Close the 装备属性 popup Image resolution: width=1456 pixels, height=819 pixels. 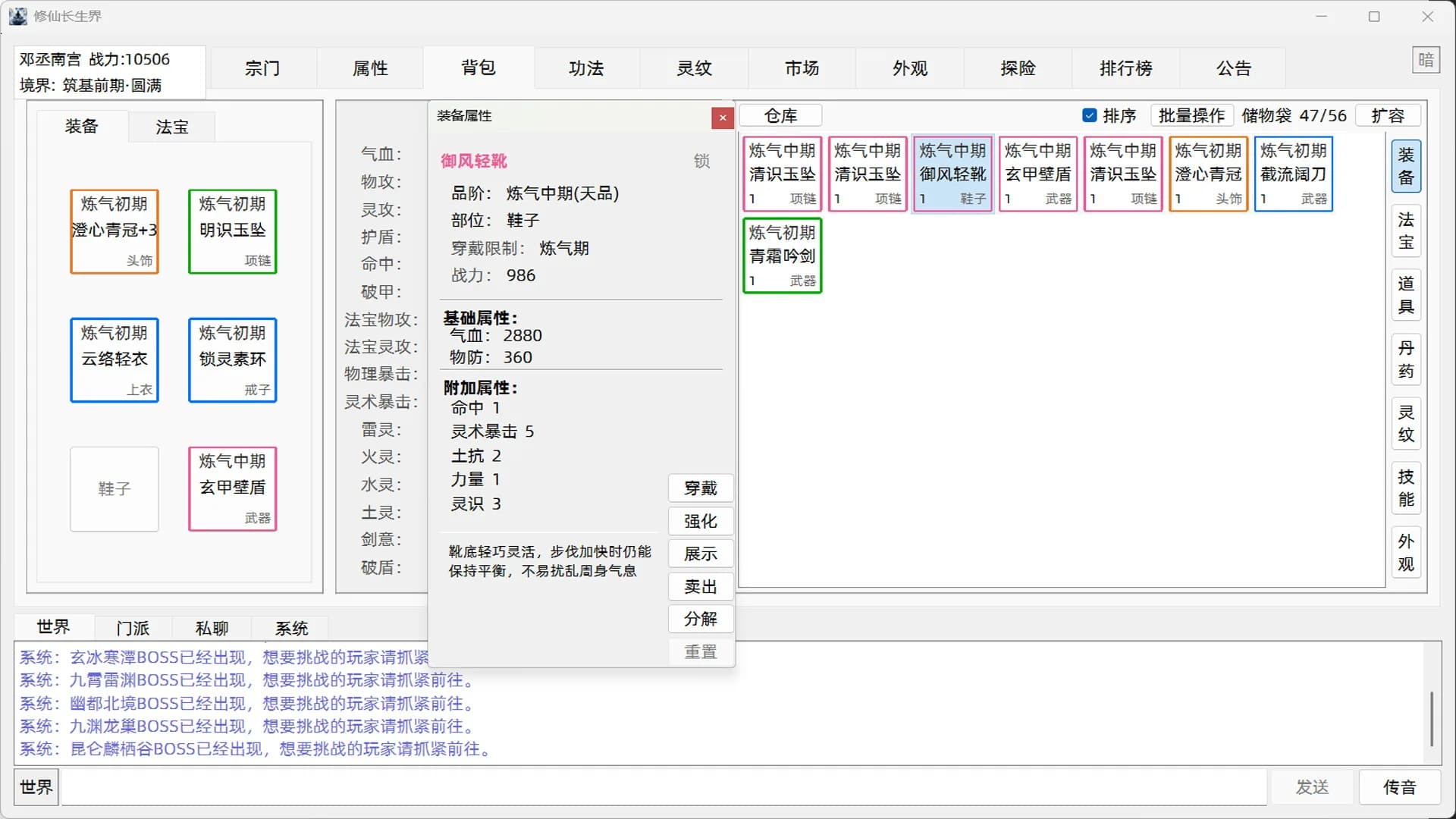pos(723,118)
